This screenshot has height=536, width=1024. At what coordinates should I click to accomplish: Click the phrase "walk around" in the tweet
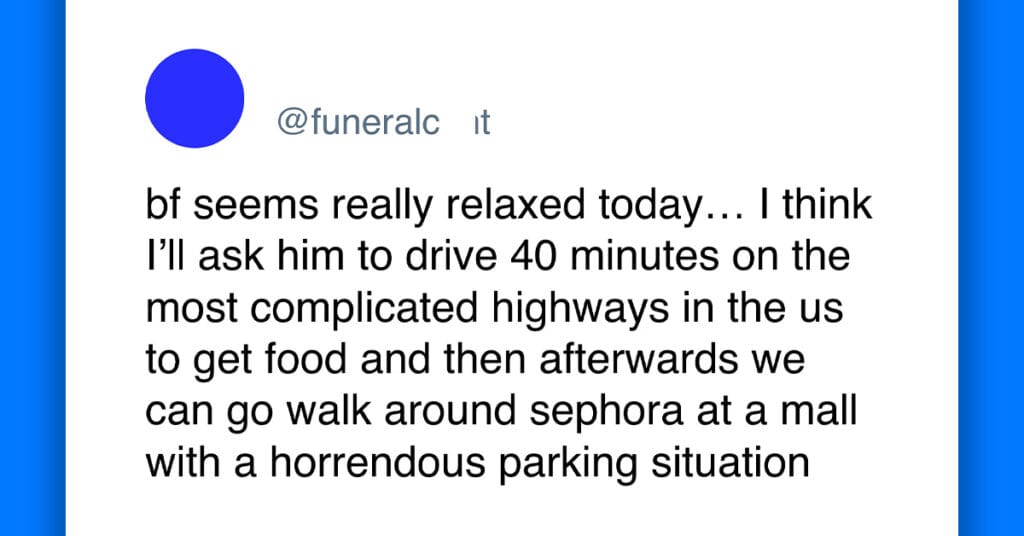point(402,412)
